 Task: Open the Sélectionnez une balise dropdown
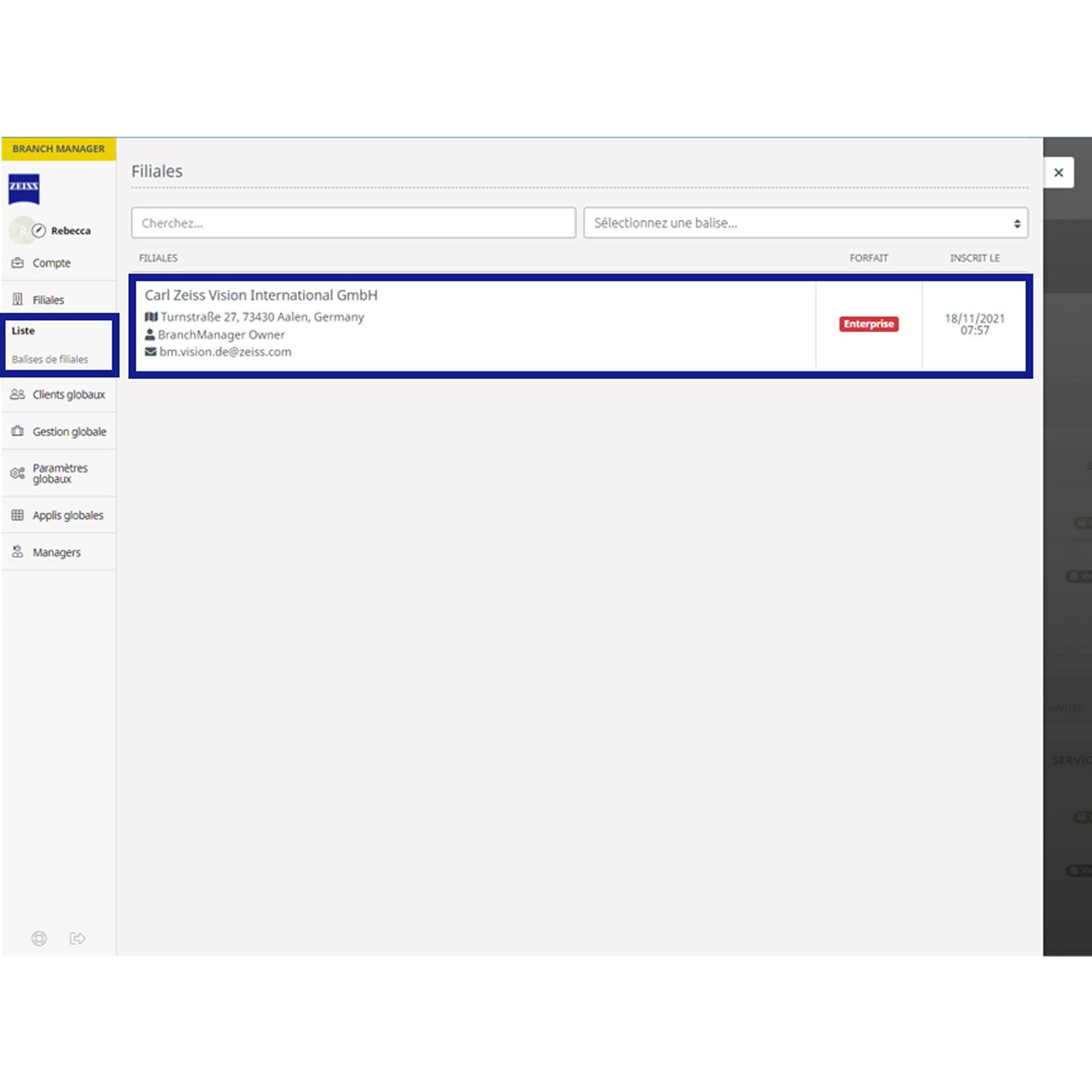tap(805, 223)
